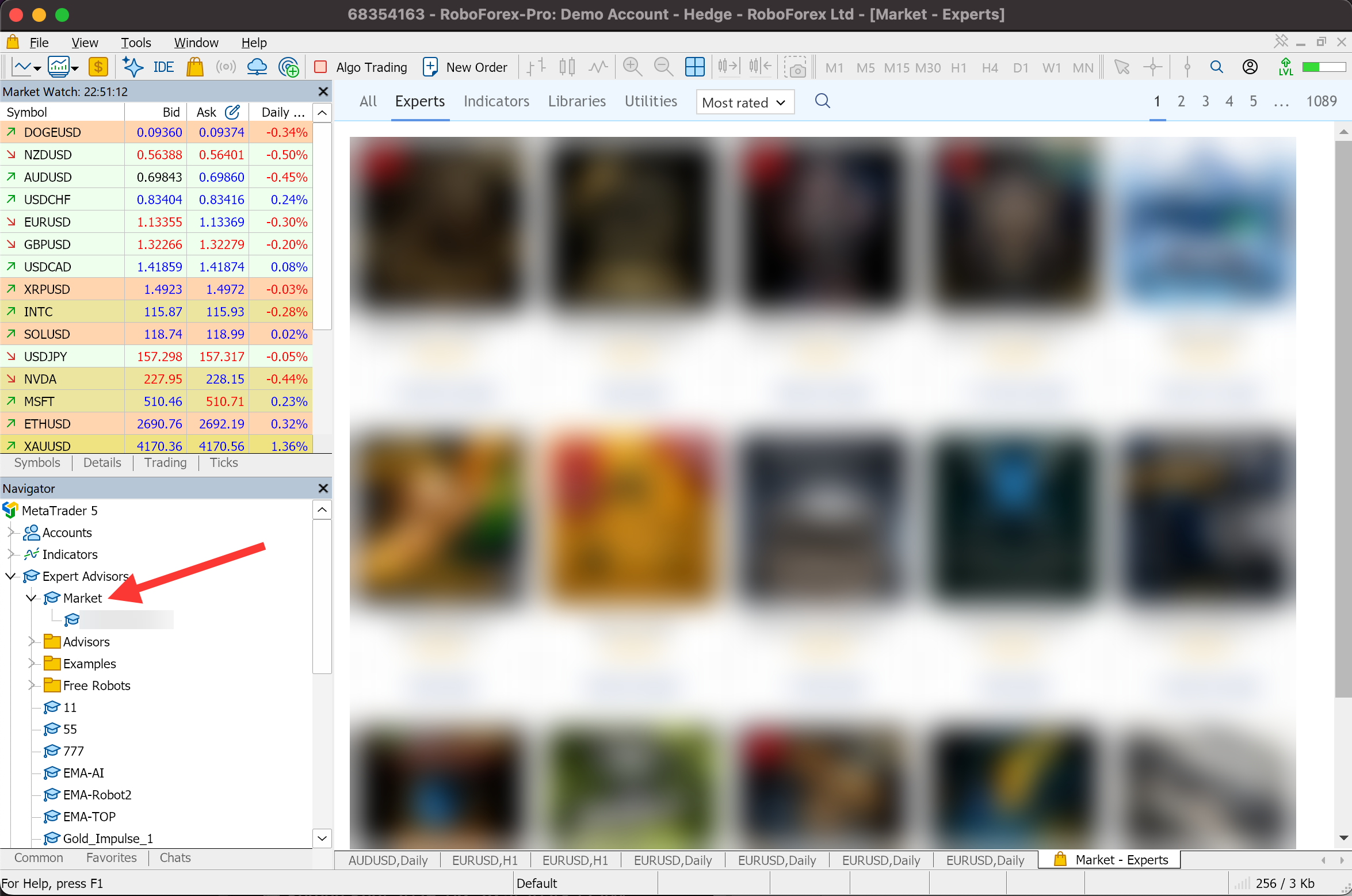
Task: Click the Signals broadcast icon
Action: click(x=226, y=67)
